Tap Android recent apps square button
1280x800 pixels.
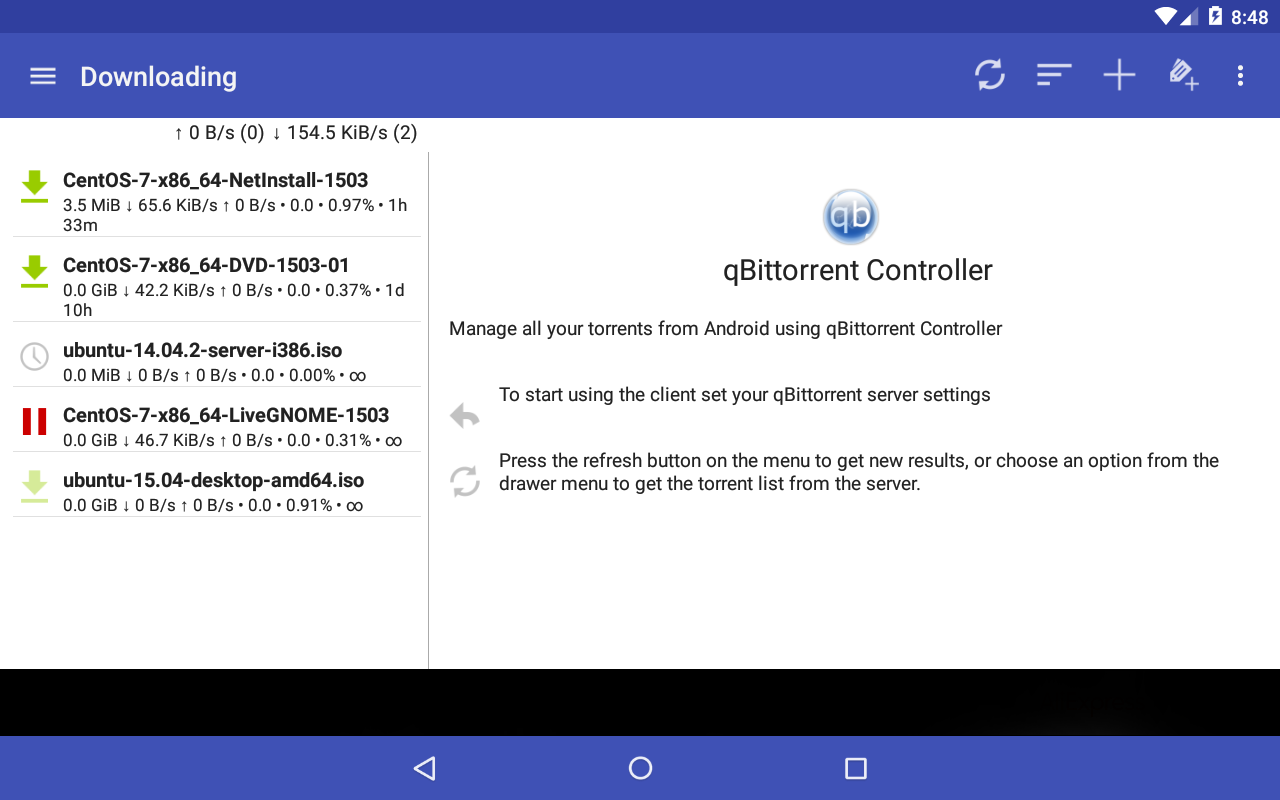855,768
